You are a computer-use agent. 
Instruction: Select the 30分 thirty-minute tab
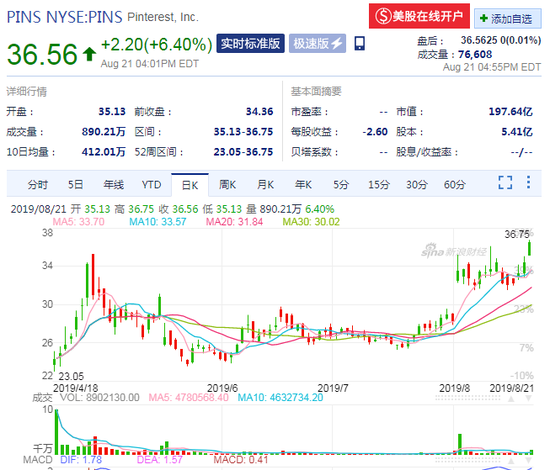coord(417,184)
